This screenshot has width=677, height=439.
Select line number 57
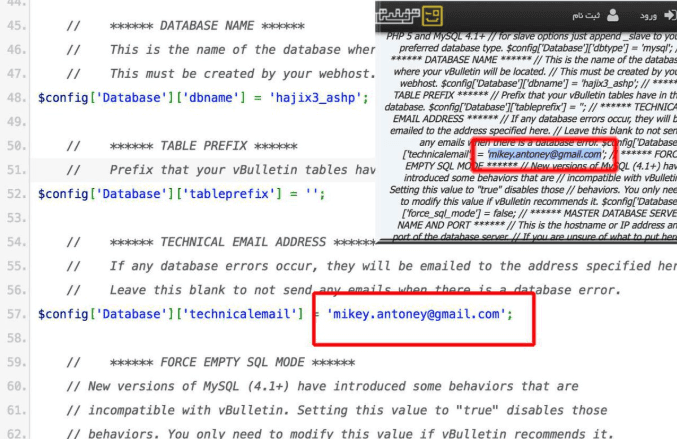(15, 314)
